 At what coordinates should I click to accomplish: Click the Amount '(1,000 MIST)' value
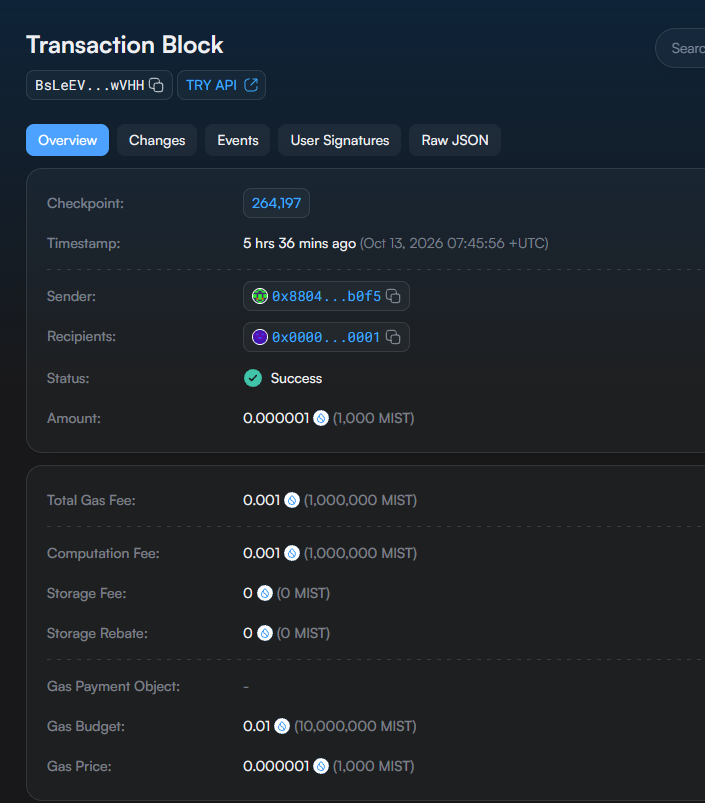(373, 418)
